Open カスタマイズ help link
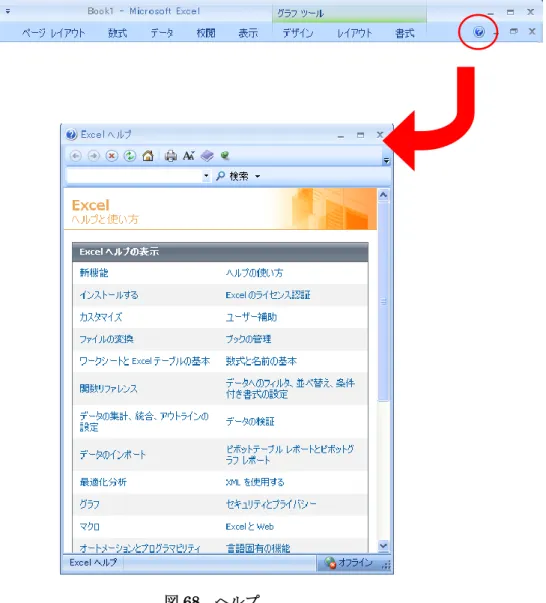 click(101, 317)
